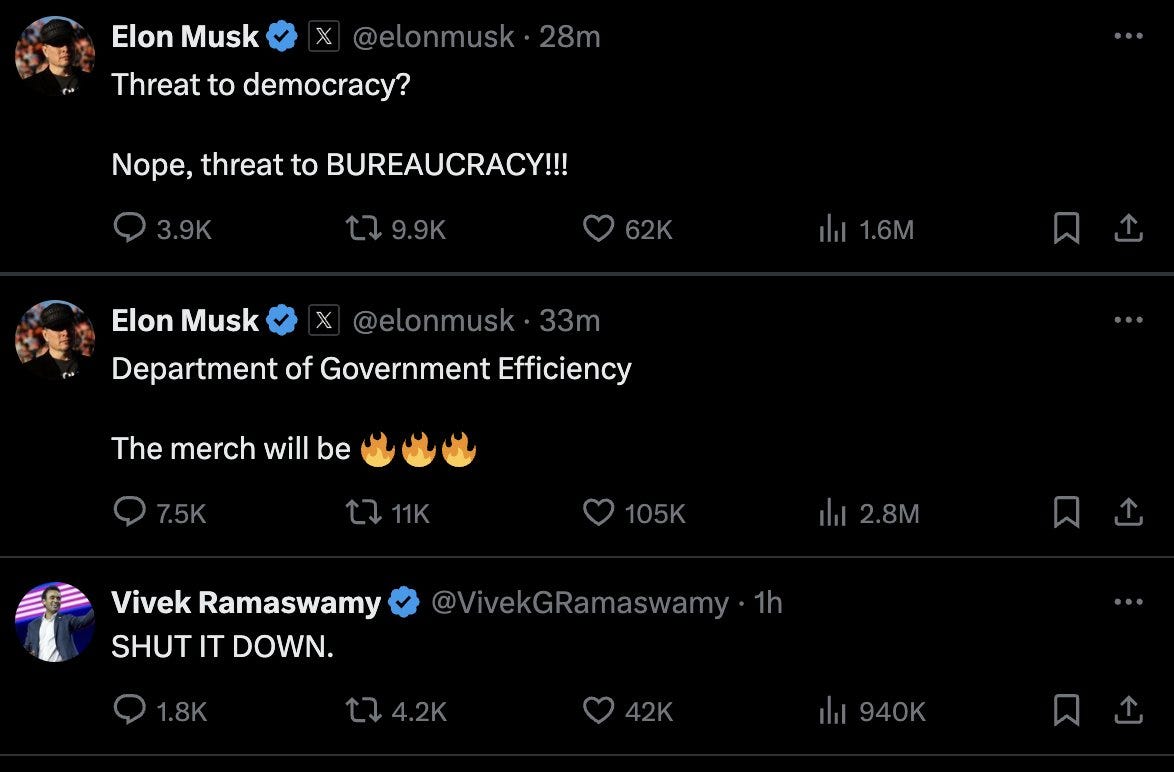Viewport: 1174px width, 772px height.
Task: Like Vivek Ramaswamy's 'SHUT IT DOWN' tweet
Action: click(x=597, y=711)
